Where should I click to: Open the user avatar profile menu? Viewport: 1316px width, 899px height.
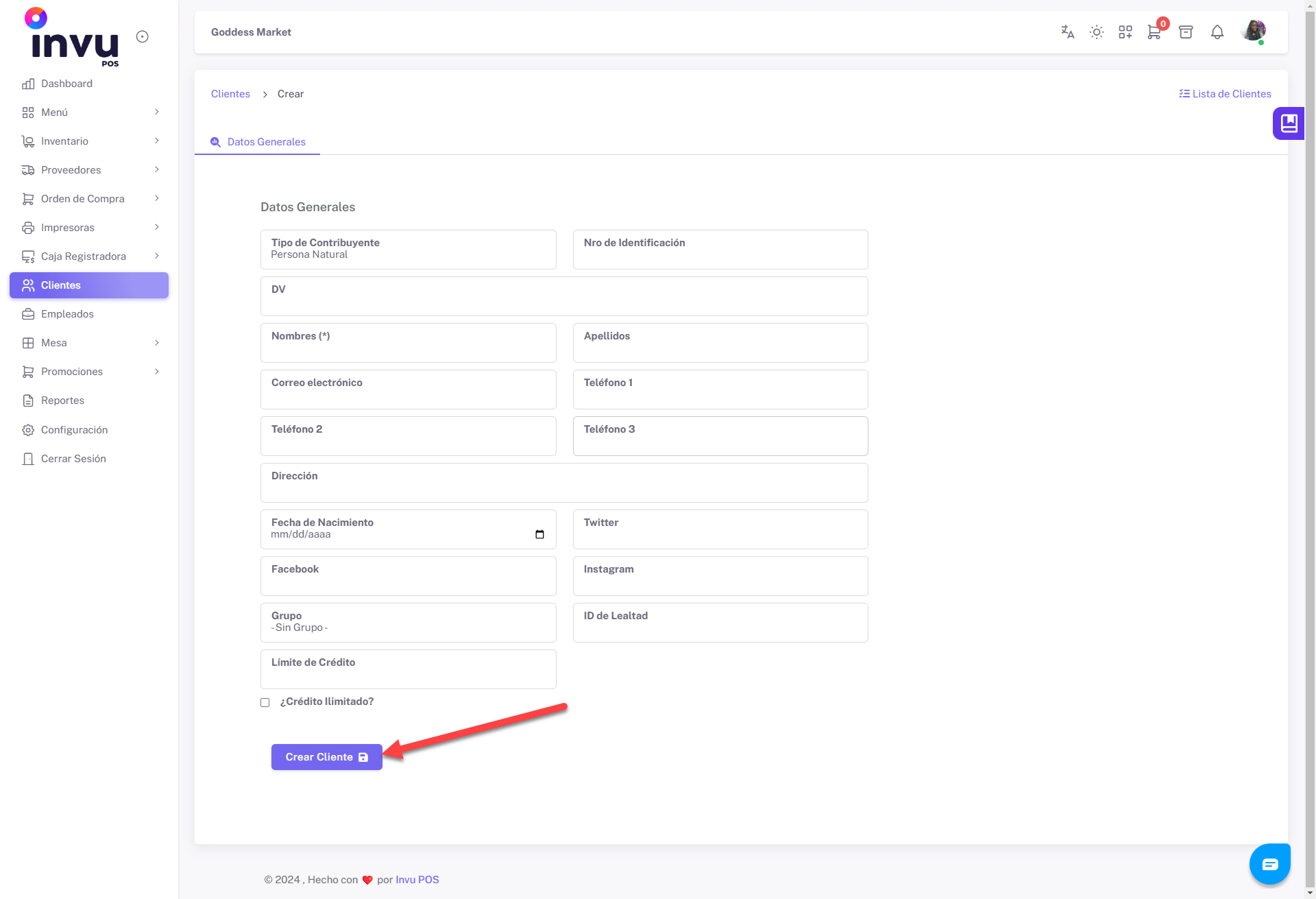tap(1253, 31)
